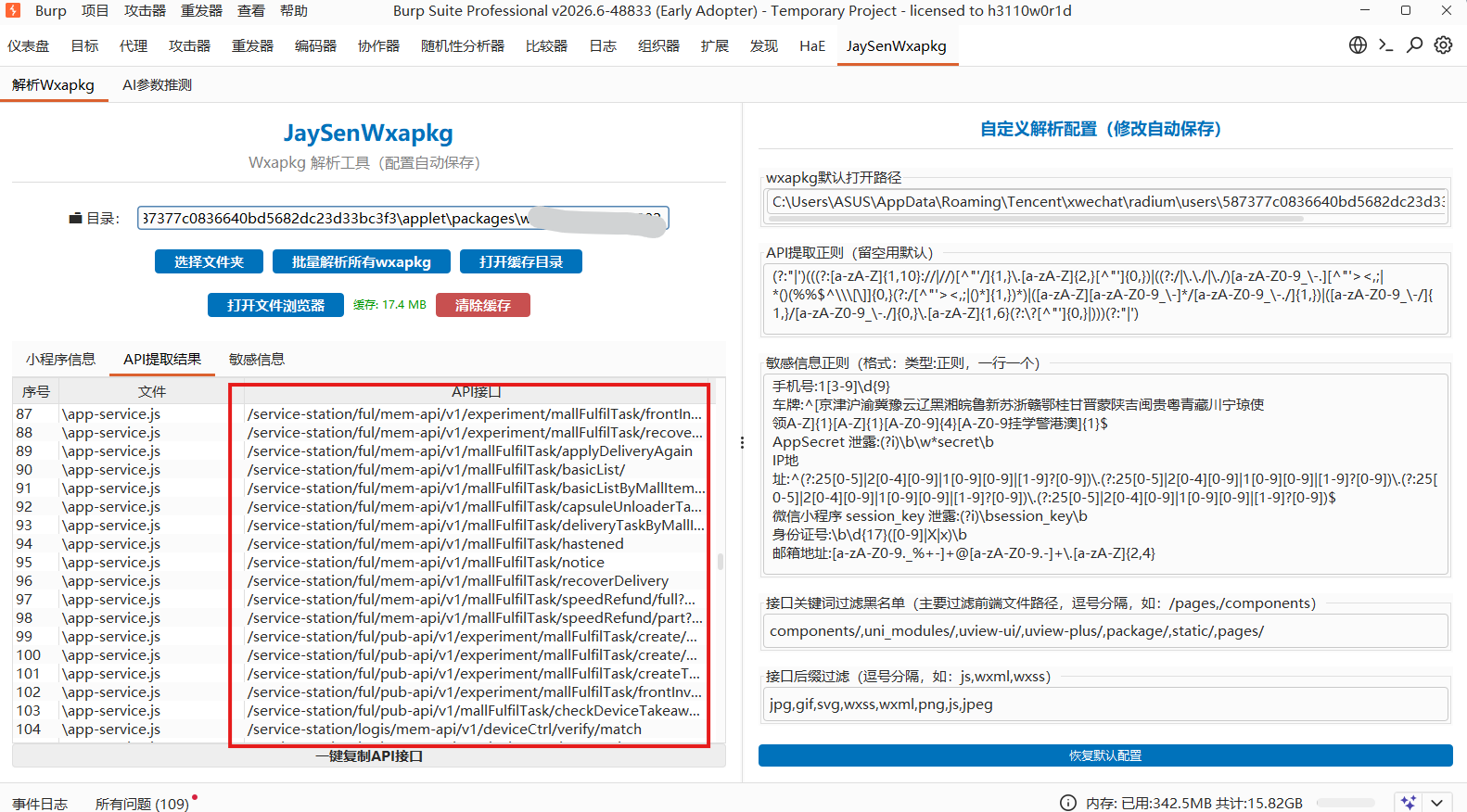Click the API results table scrollbar
This screenshot has height=812, width=1467.
click(721, 562)
